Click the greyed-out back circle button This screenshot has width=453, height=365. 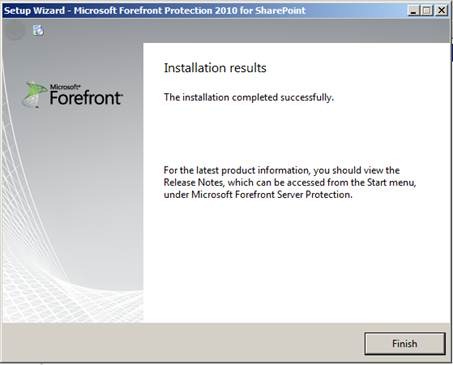[x=15, y=31]
